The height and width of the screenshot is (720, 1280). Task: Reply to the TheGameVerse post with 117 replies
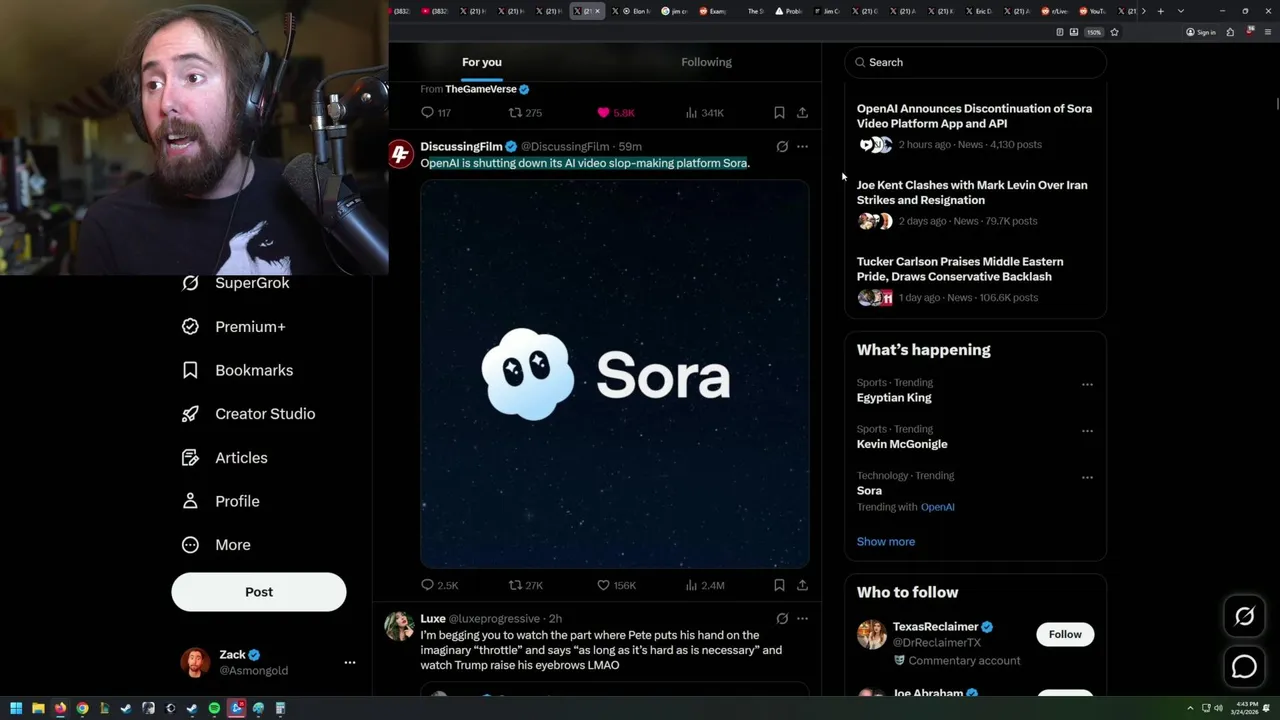pos(436,113)
